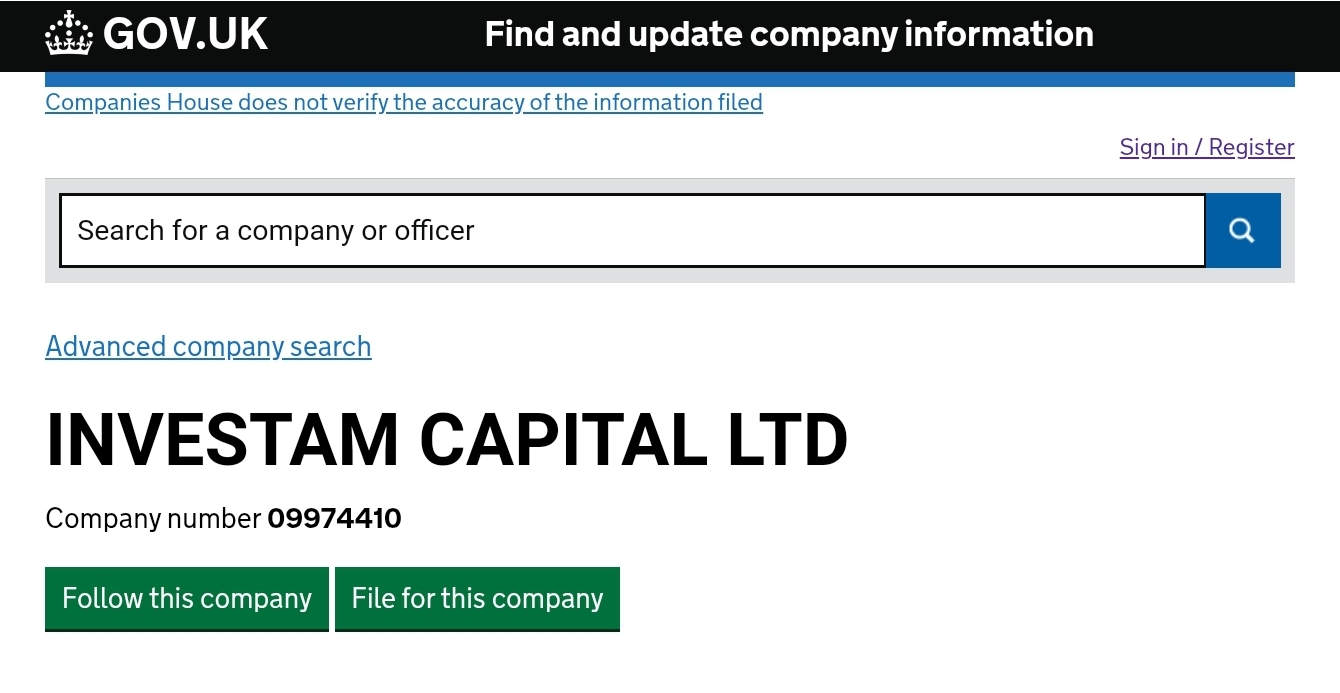Open the Companies House accuracy notice link
The image size is (1340, 693).
tap(404, 102)
